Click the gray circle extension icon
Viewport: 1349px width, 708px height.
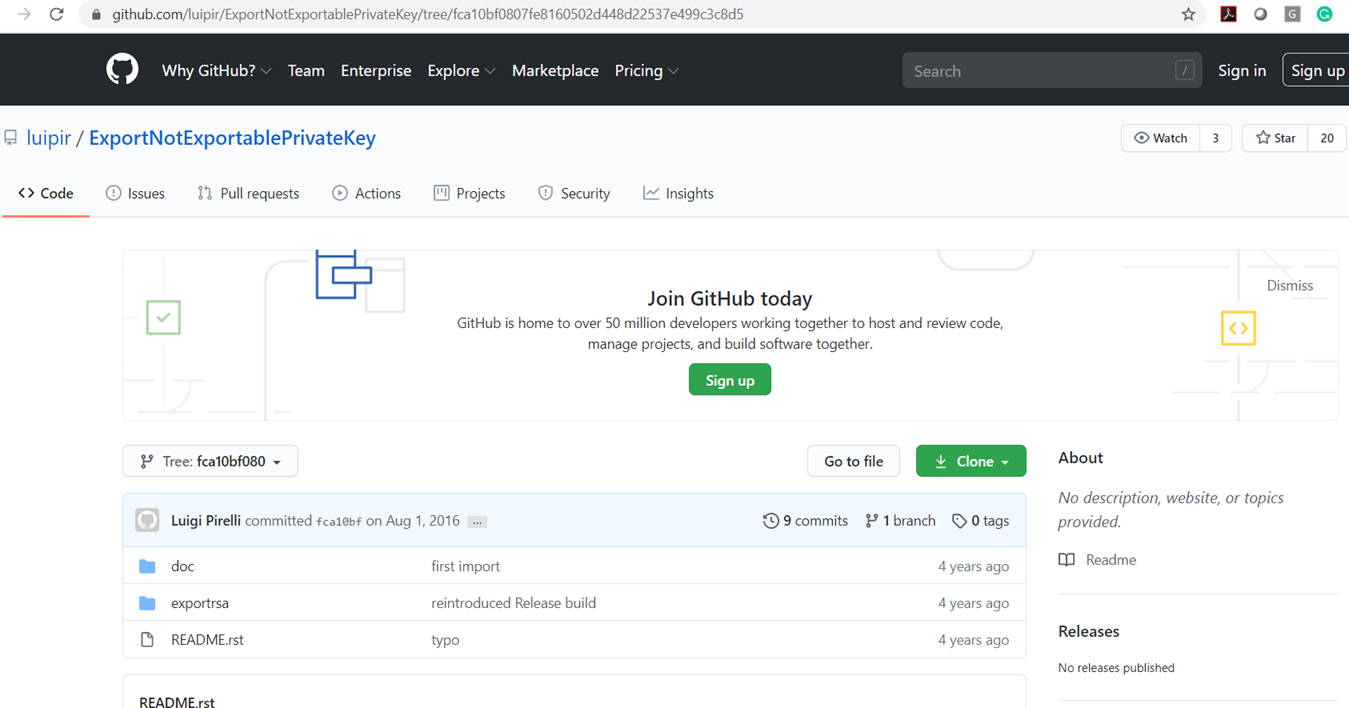[x=1261, y=14]
